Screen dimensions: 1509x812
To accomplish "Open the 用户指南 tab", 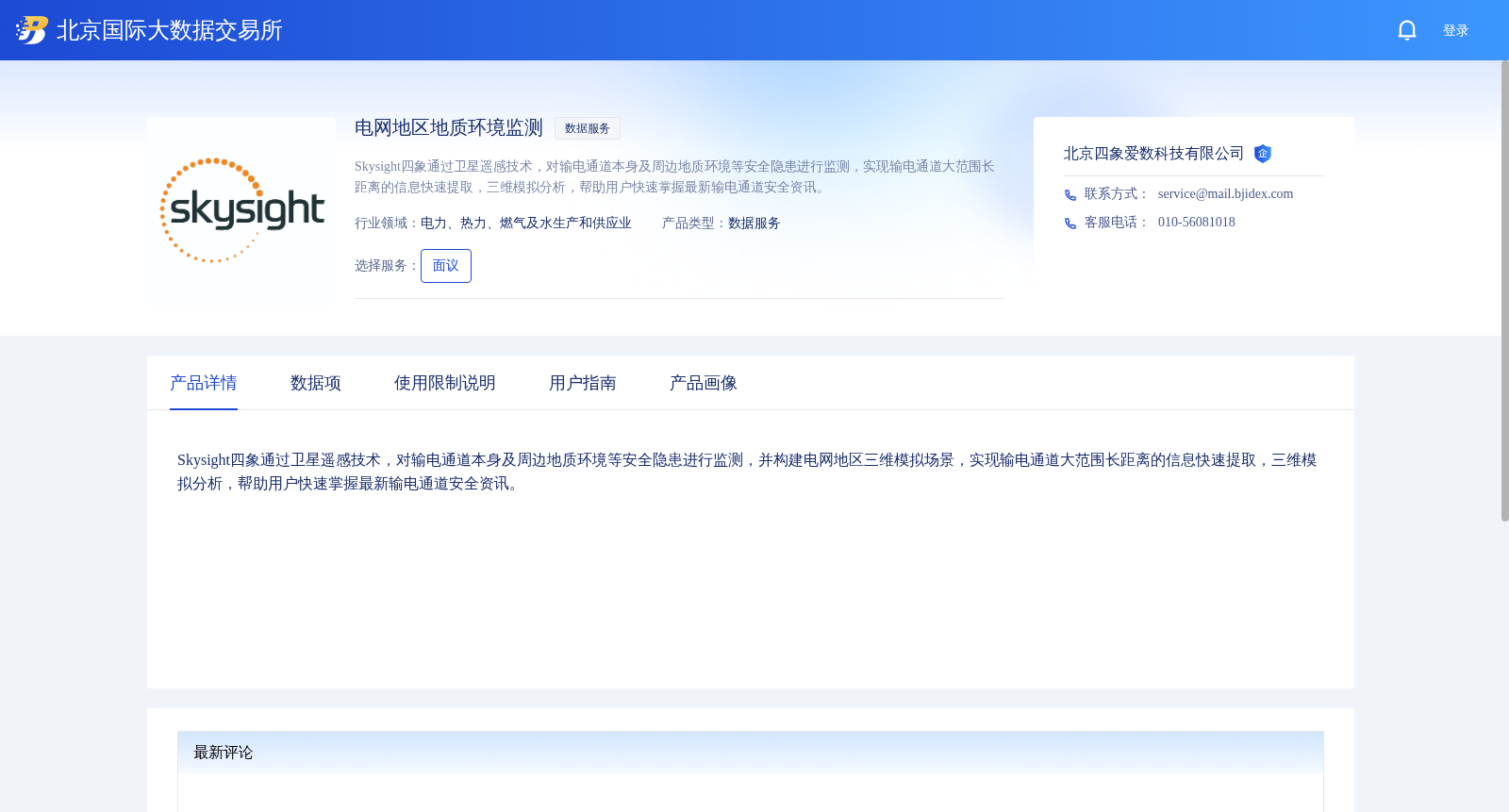I will click(583, 383).
